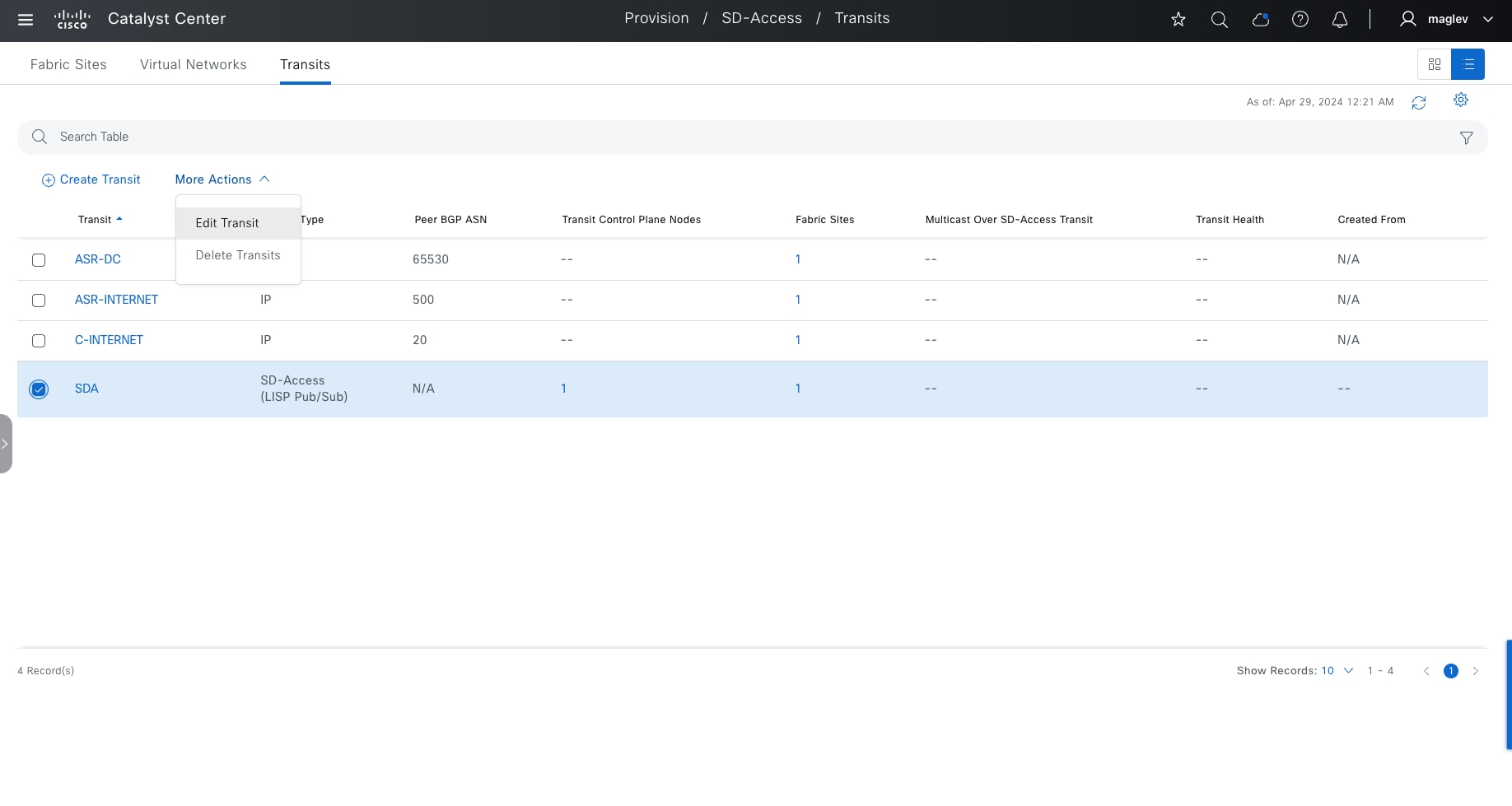1512x806 pixels.
Task: Refresh the transits table
Action: pos(1419,102)
